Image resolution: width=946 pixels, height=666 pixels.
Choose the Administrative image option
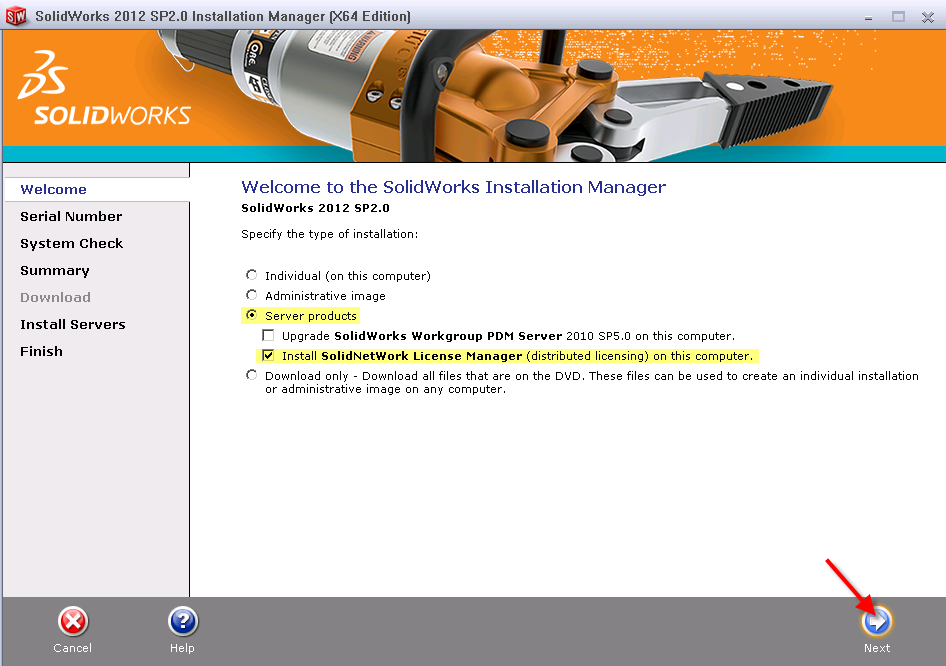pos(251,295)
